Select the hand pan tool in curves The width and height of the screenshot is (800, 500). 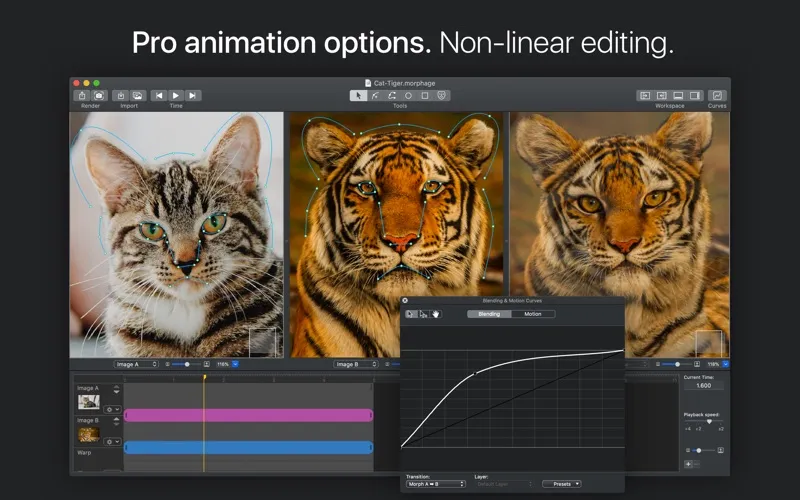pyautogui.click(x=436, y=314)
